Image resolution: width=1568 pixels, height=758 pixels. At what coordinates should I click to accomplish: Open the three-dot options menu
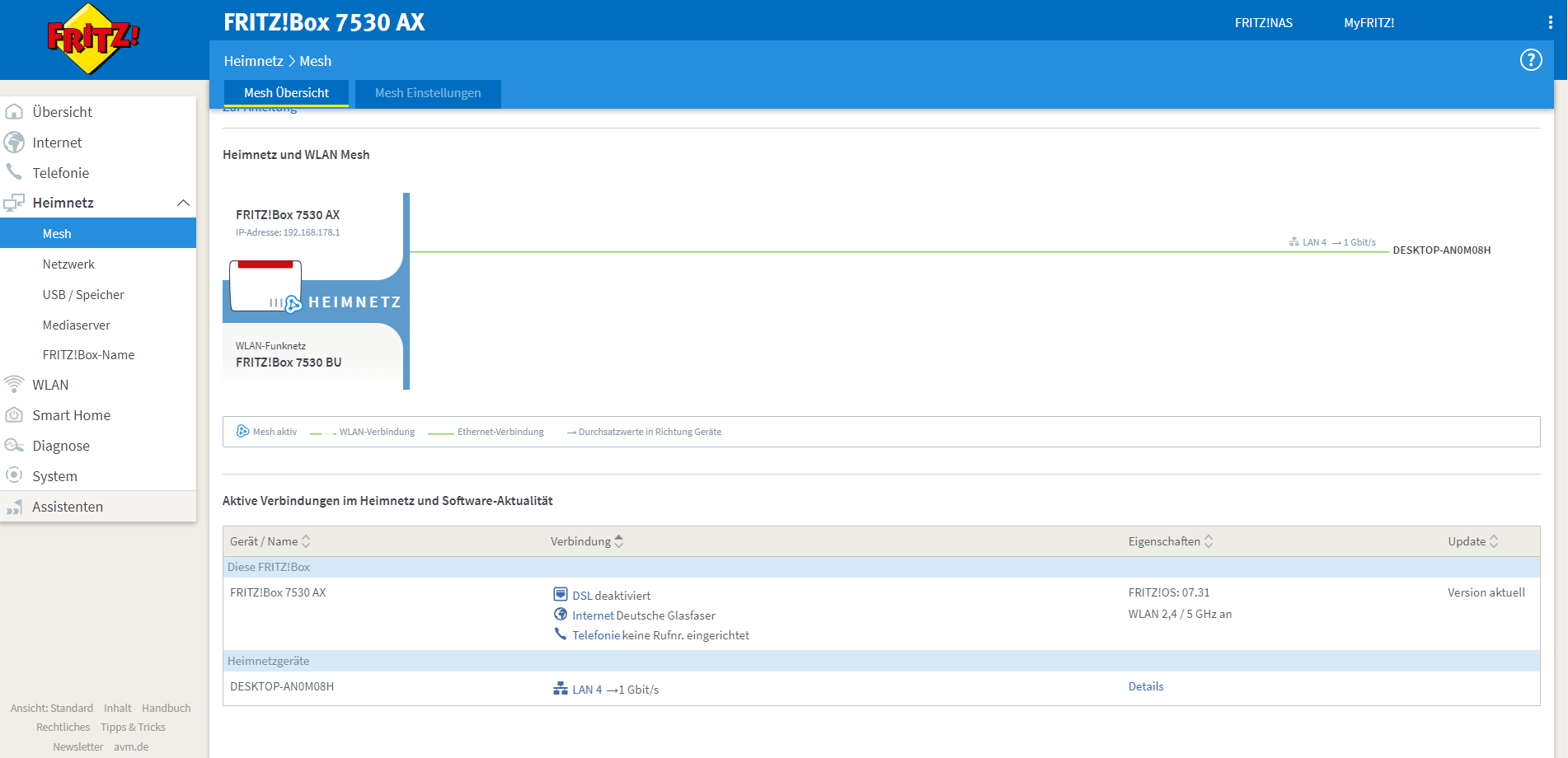(x=1551, y=23)
